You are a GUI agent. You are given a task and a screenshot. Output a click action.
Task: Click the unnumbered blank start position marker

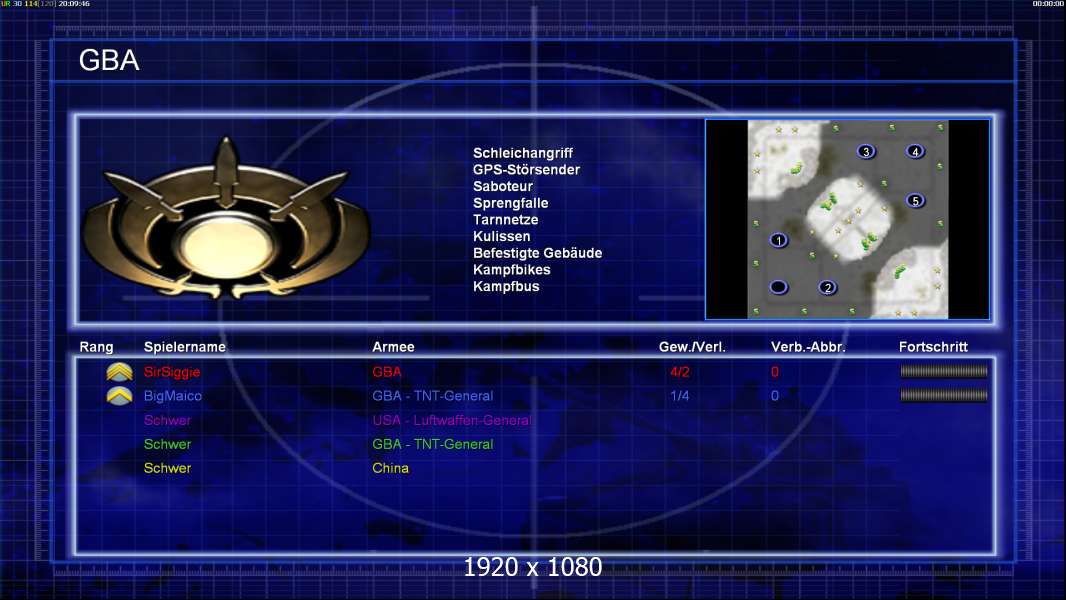click(778, 287)
